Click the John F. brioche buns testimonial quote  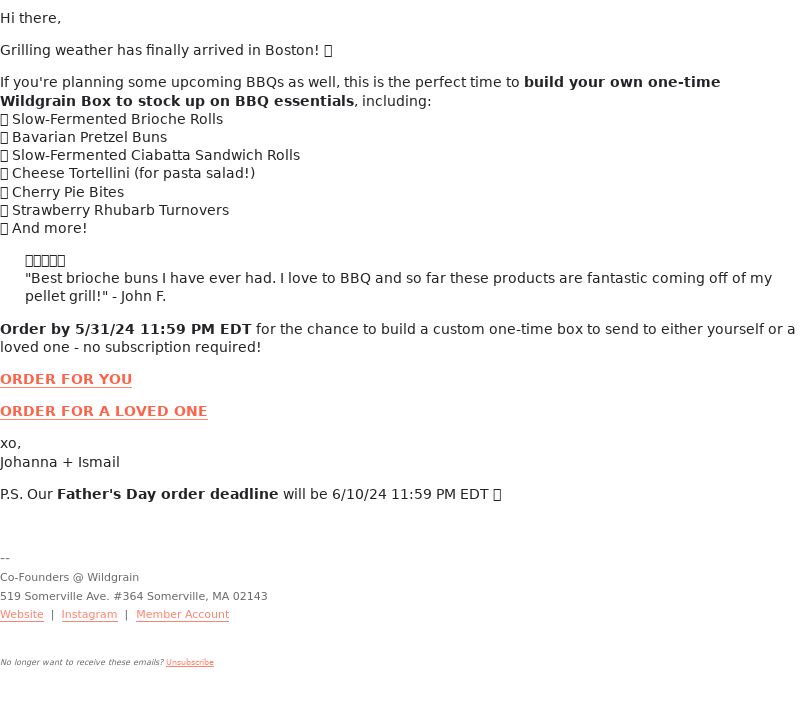398,287
